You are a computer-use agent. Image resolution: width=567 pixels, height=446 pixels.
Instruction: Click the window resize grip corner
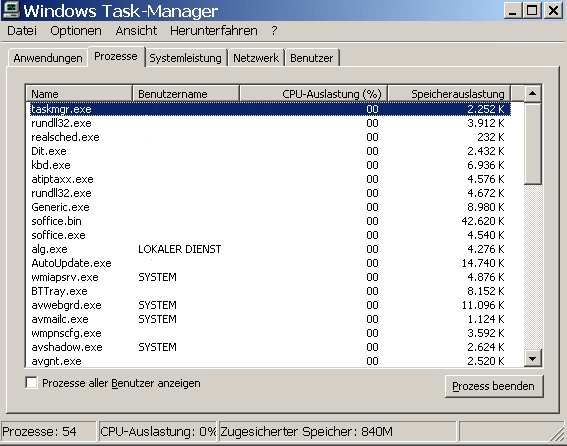click(x=557, y=434)
